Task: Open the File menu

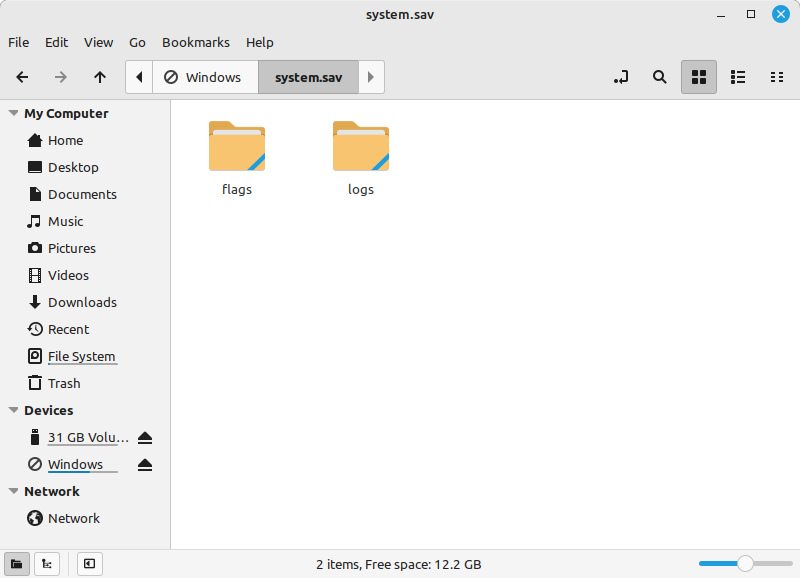Action: tap(18, 42)
